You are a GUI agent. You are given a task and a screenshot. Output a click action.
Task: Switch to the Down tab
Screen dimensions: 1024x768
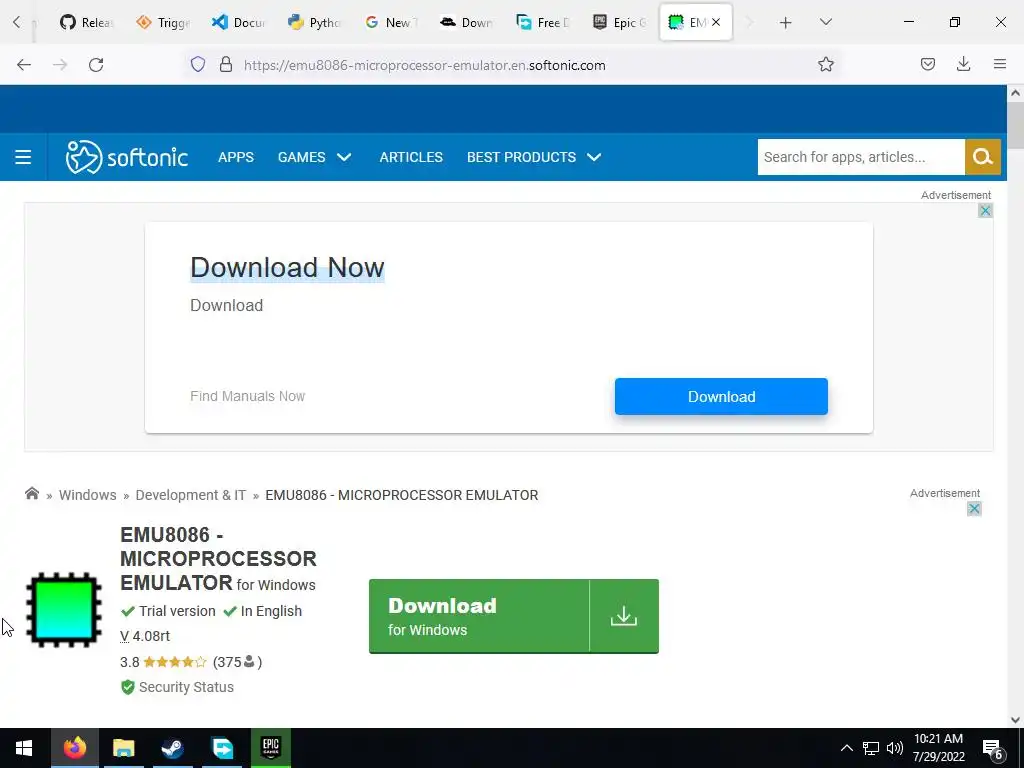[466, 23]
